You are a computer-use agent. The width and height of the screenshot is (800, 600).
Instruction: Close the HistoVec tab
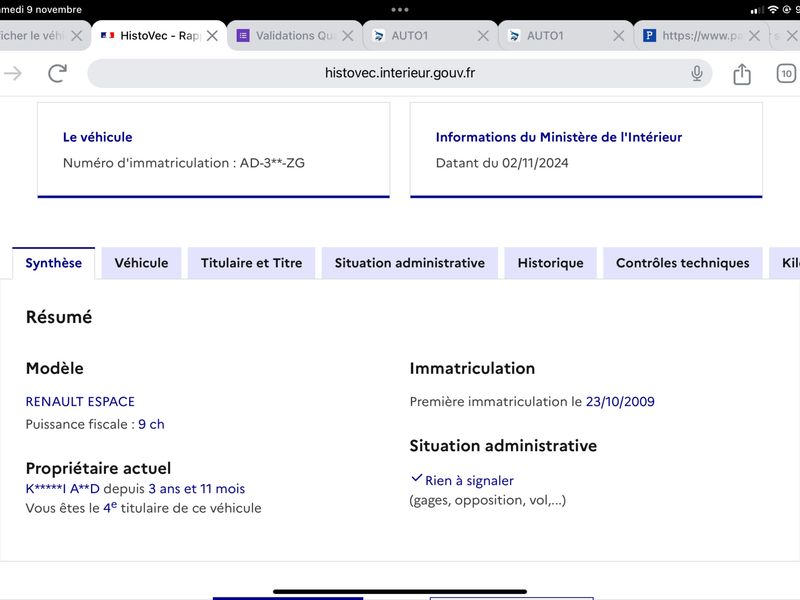[x=213, y=36]
